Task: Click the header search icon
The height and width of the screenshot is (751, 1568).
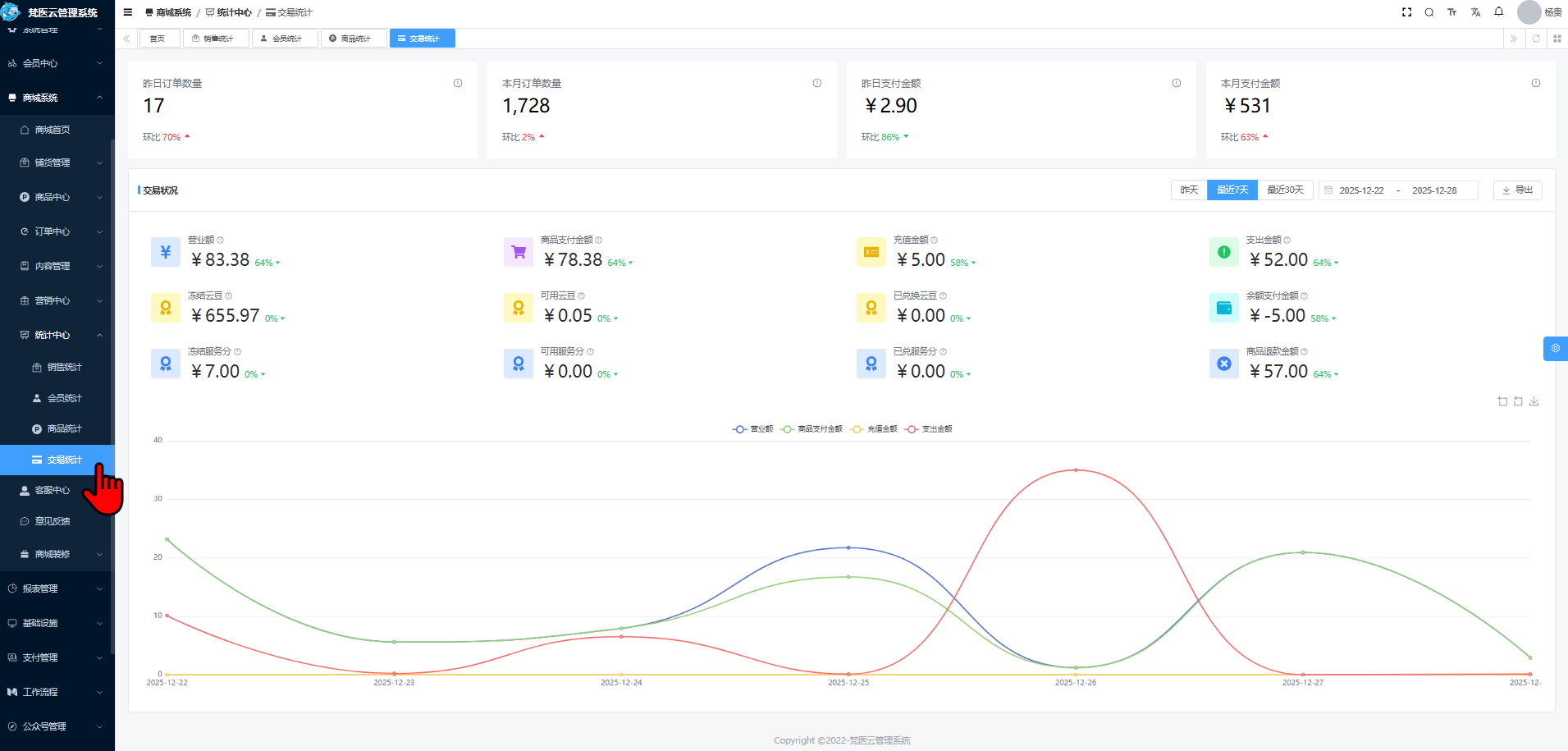Action: (1429, 12)
